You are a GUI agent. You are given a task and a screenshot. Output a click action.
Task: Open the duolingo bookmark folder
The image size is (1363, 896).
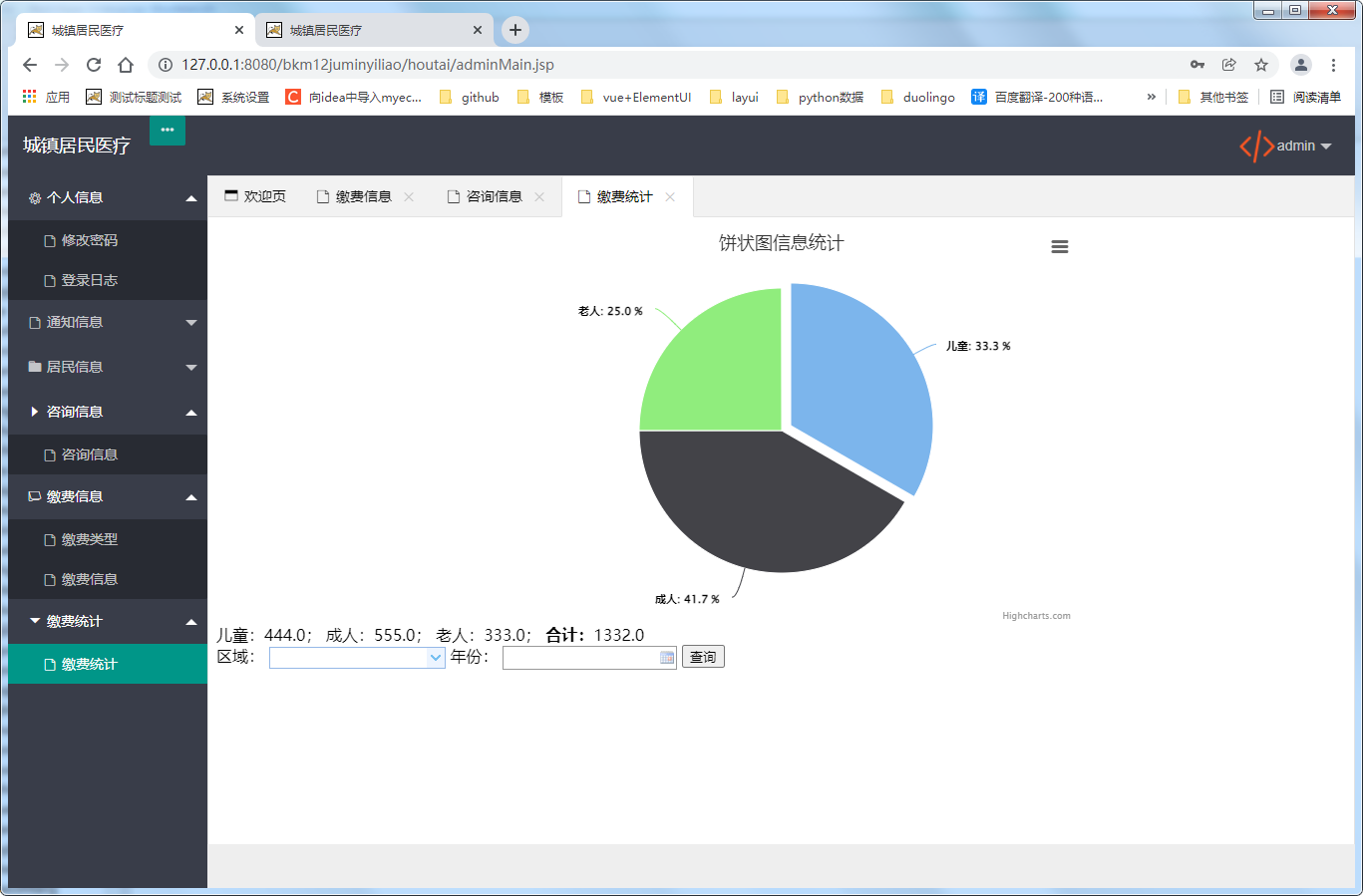pyautogui.click(x=917, y=97)
